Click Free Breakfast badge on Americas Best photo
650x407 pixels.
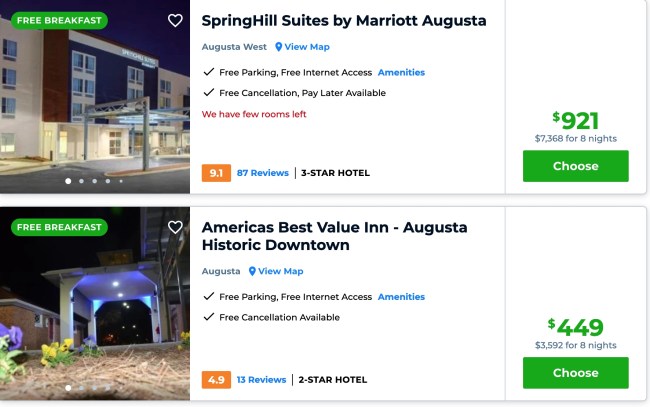tap(58, 227)
